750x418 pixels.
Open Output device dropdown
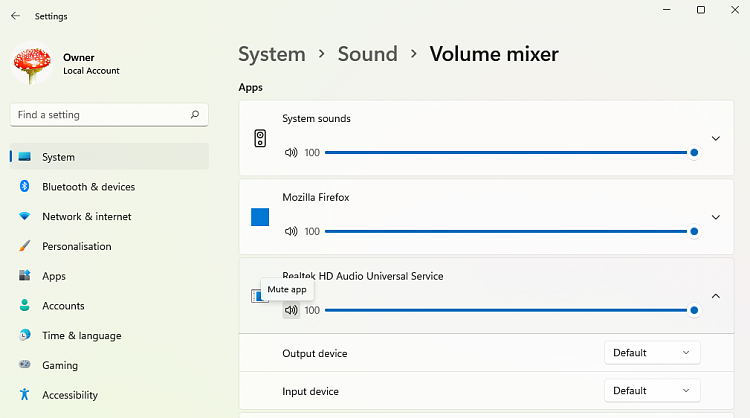pyautogui.click(x=652, y=353)
